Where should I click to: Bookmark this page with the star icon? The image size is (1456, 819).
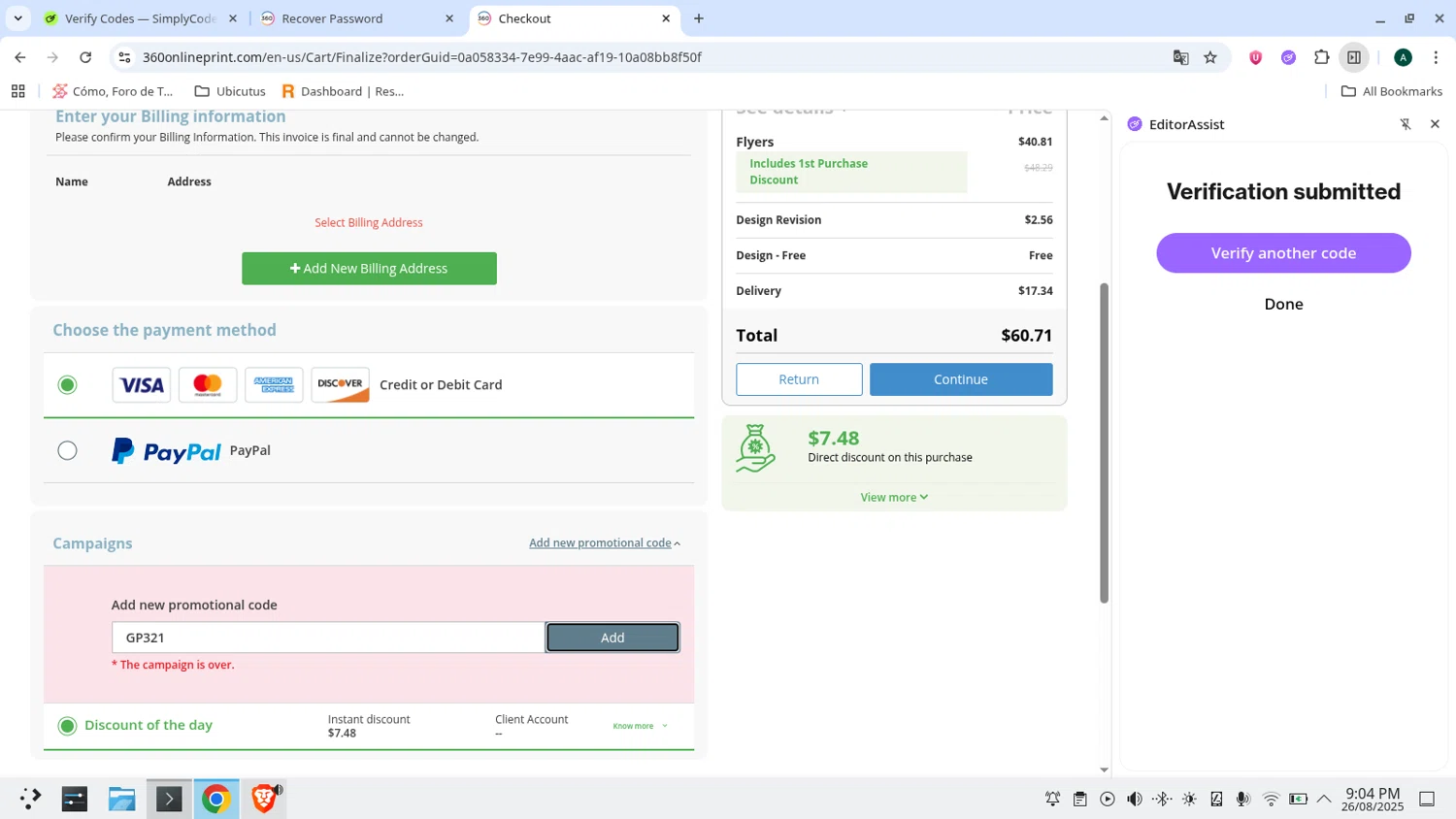click(x=1210, y=57)
